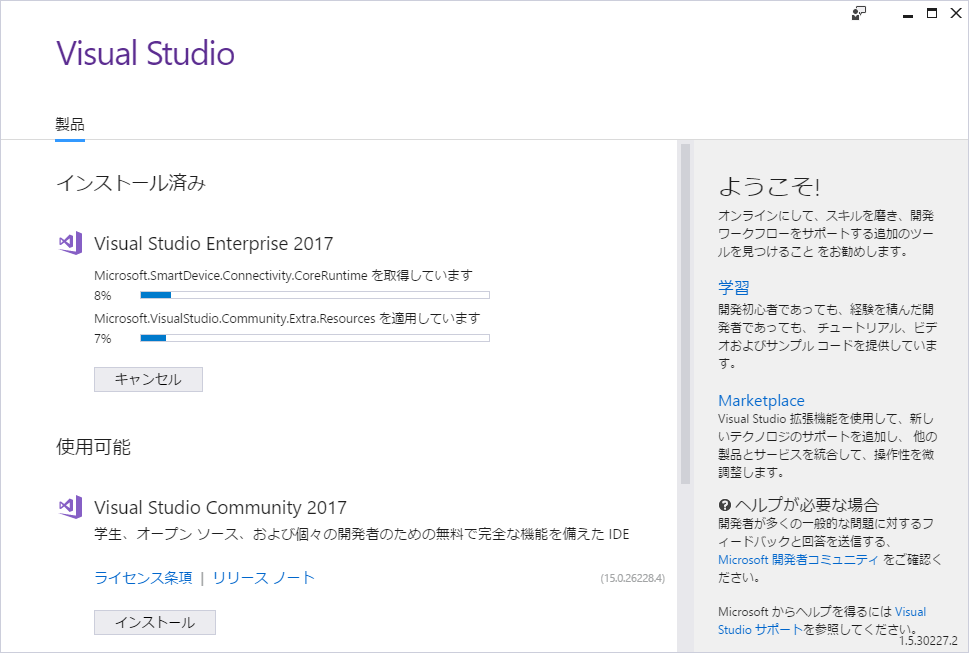Viewport: 969px width, 653px height.
Task: Open the ライセンス条項 link
Action: point(143,578)
